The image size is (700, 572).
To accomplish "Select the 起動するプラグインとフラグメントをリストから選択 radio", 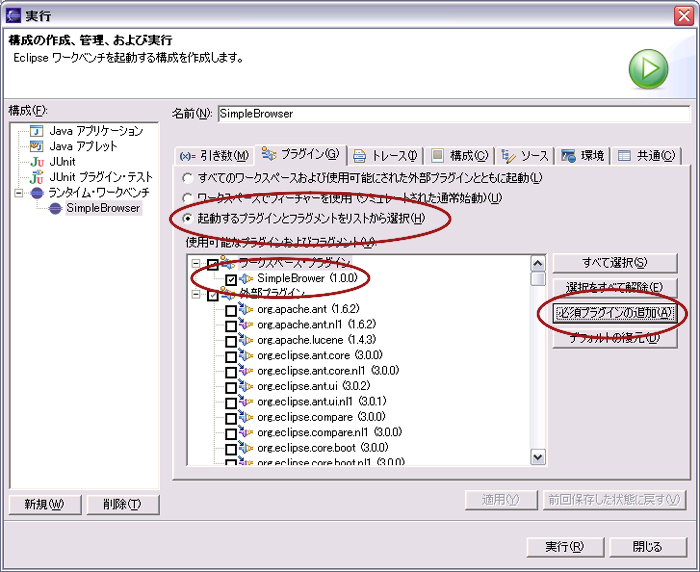I will click(188, 218).
